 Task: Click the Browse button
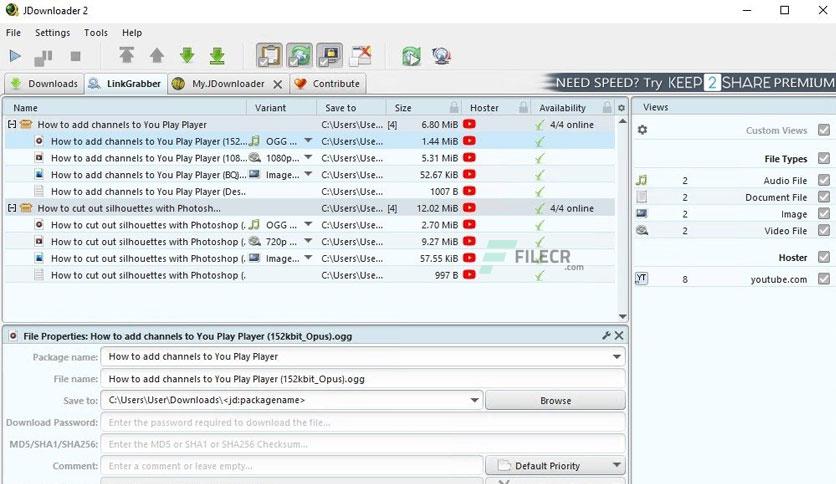click(x=555, y=400)
